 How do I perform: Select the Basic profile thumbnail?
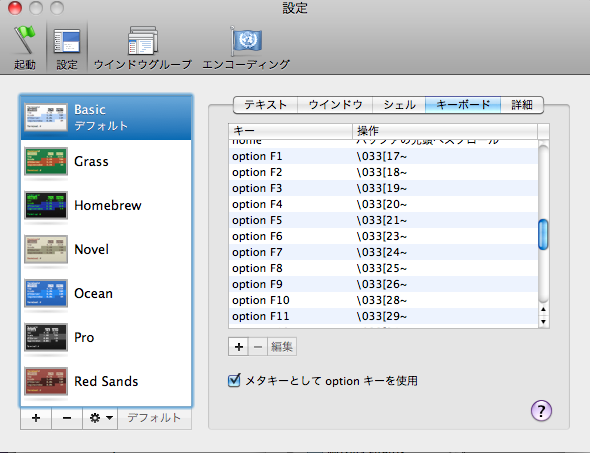[x=46, y=117]
